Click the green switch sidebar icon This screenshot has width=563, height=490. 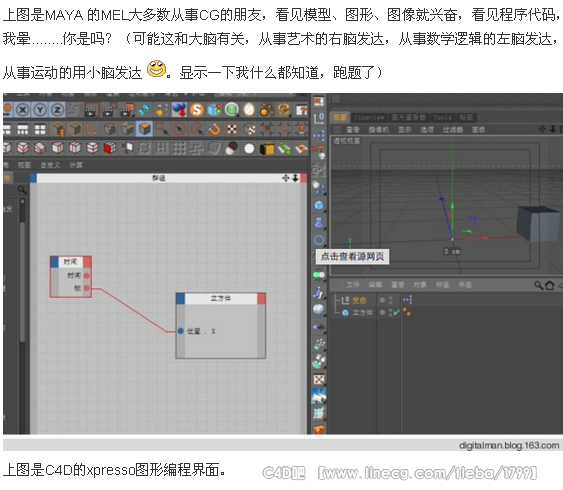(319, 275)
